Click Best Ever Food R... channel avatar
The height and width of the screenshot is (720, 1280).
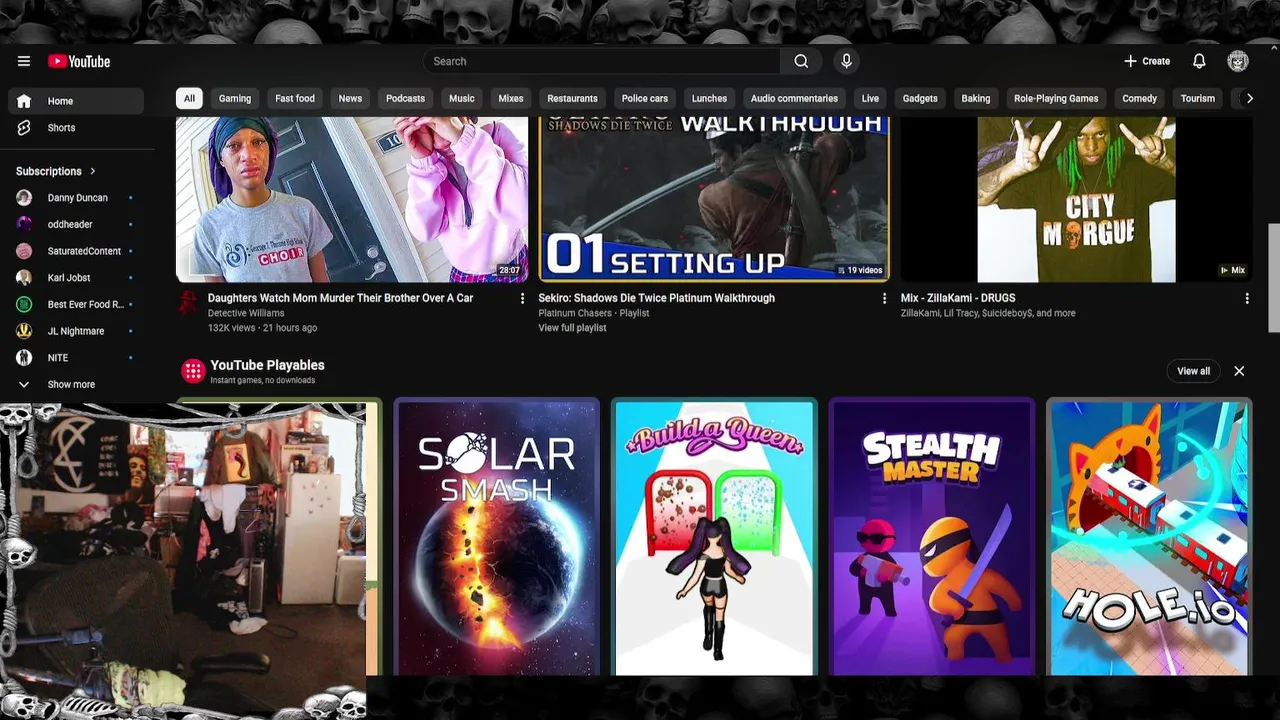[x=24, y=304]
